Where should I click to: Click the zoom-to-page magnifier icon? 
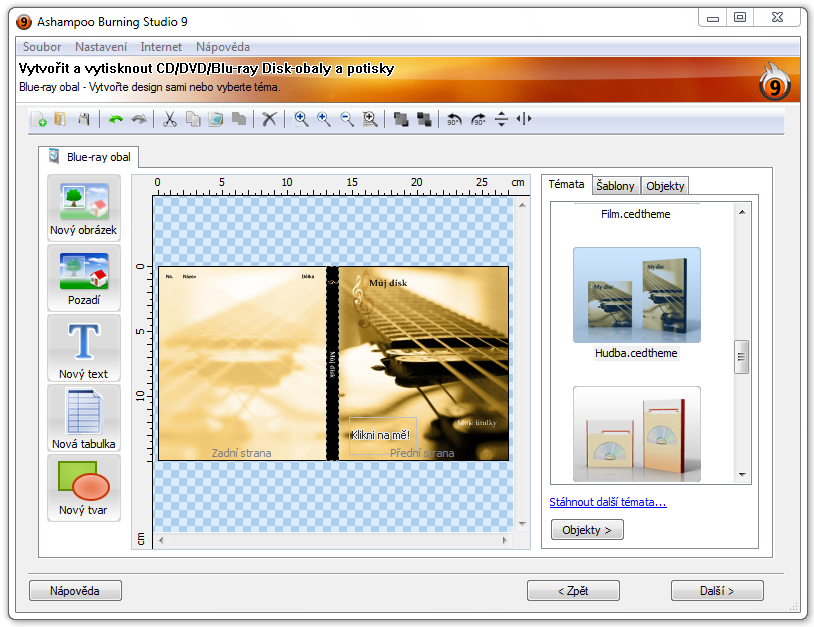pyautogui.click(x=370, y=119)
